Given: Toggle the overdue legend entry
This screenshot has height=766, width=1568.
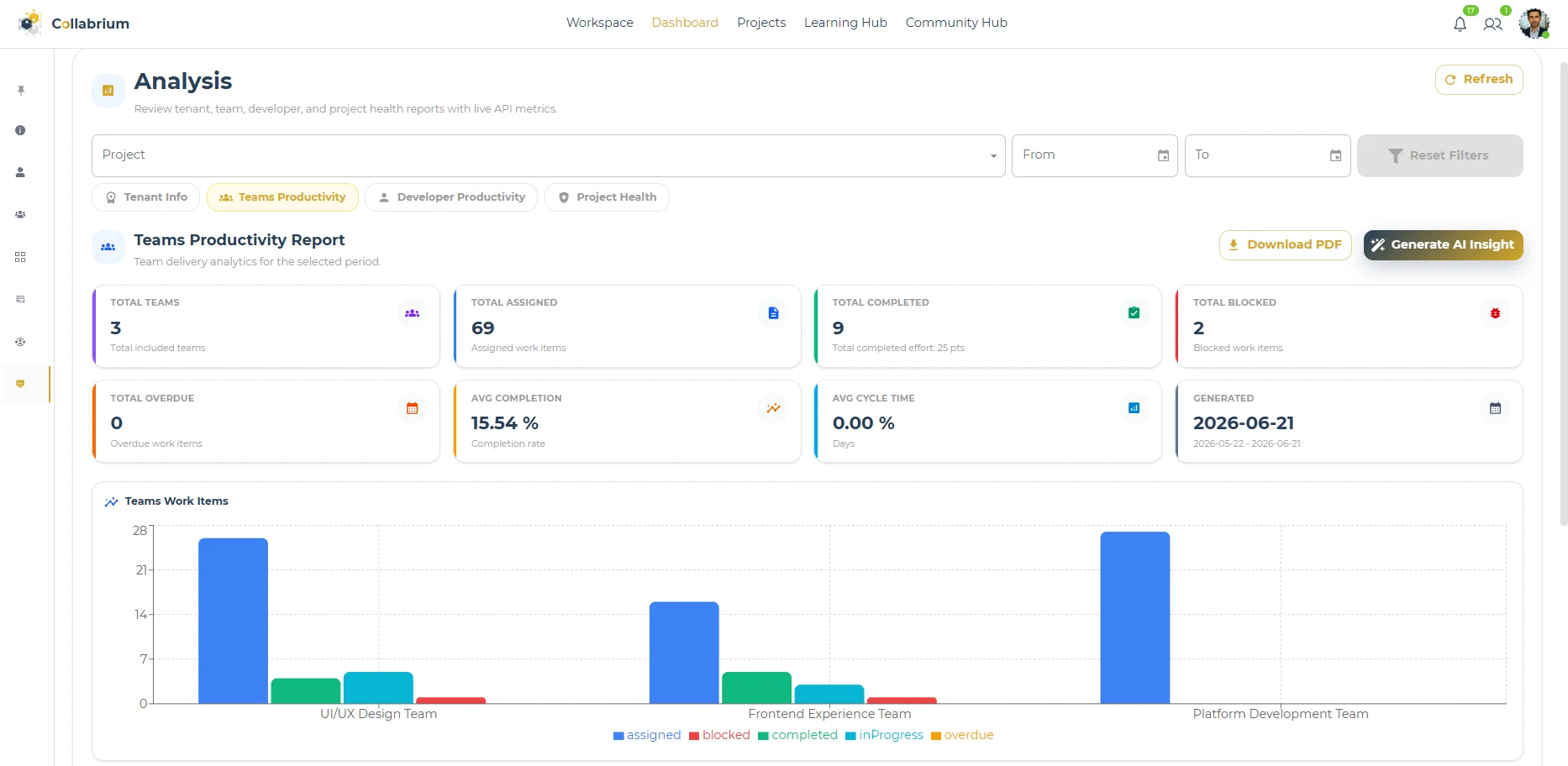Looking at the screenshot, I should (962, 736).
